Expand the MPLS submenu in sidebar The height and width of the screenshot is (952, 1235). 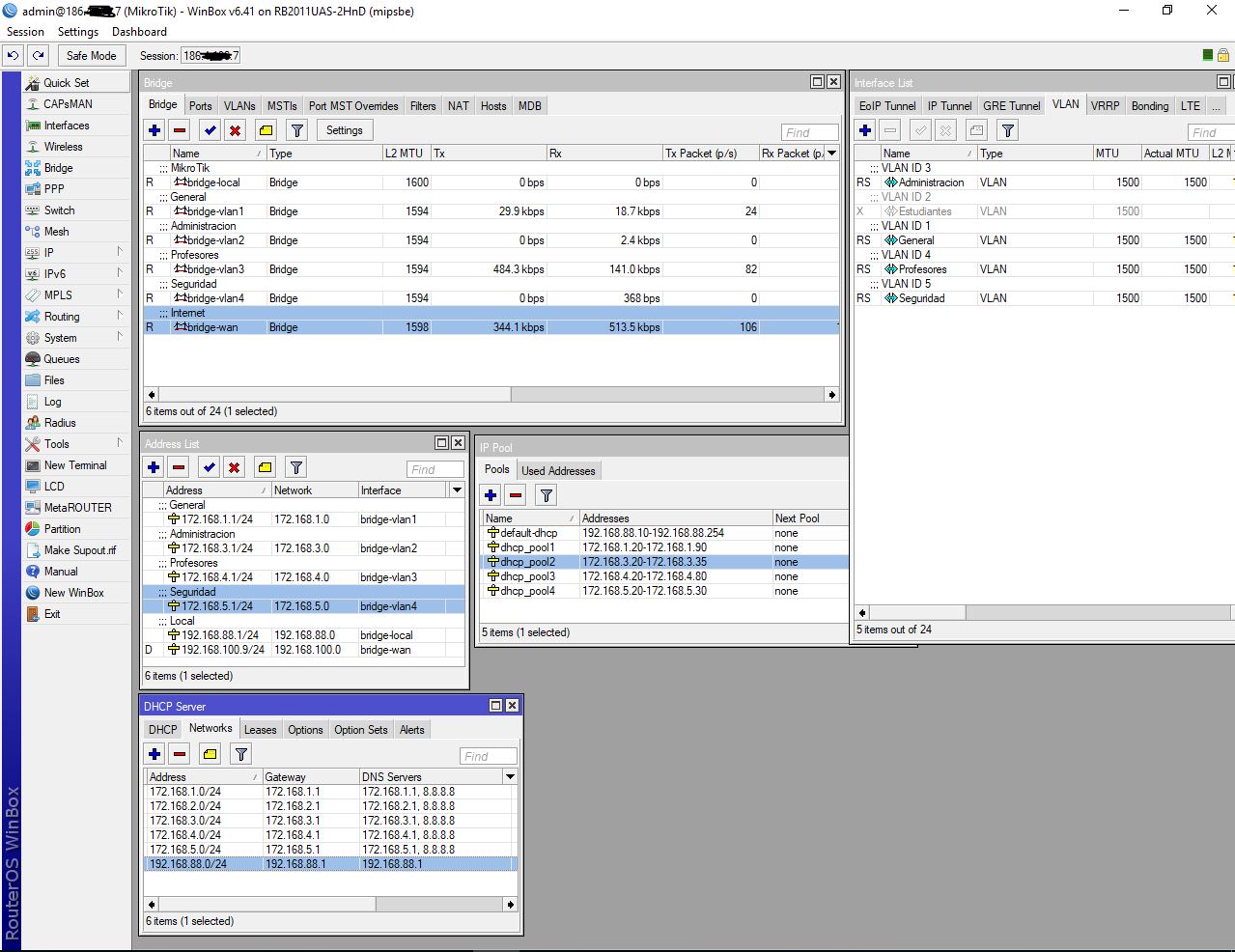point(76,295)
